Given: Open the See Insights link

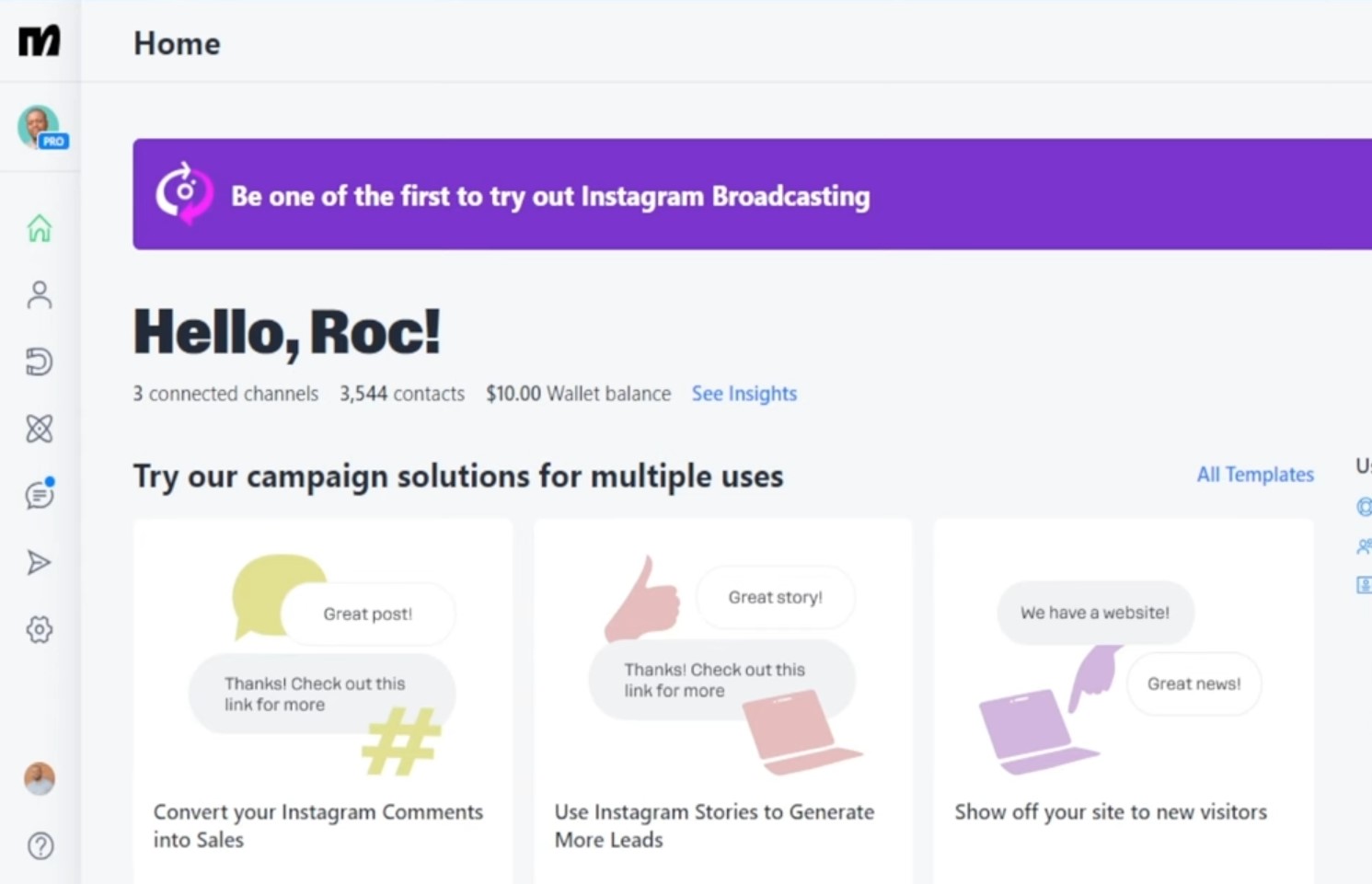Looking at the screenshot, I should pyautogui.click(x=744, y=394).
